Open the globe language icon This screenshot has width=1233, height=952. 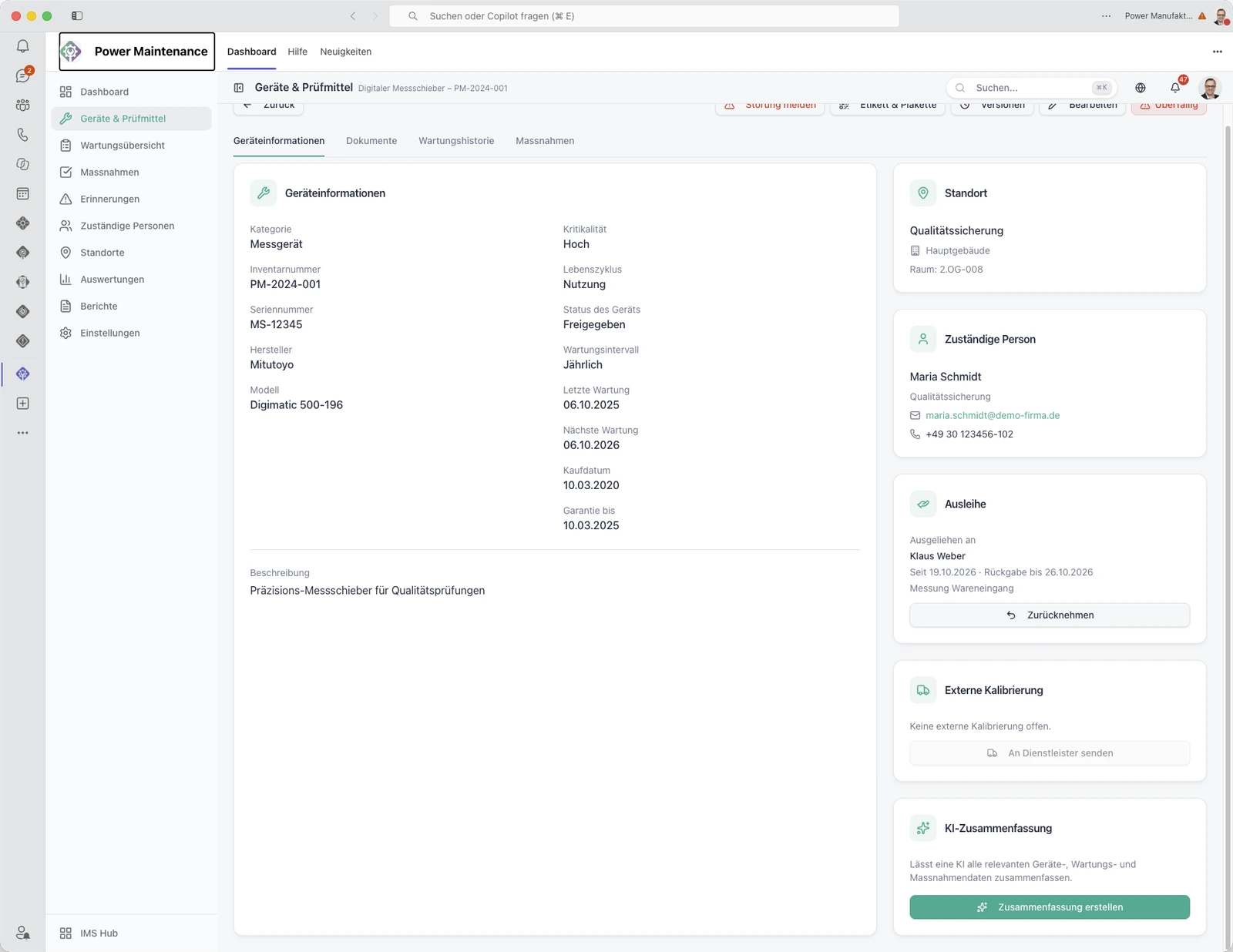click(x=1141, y=88)
